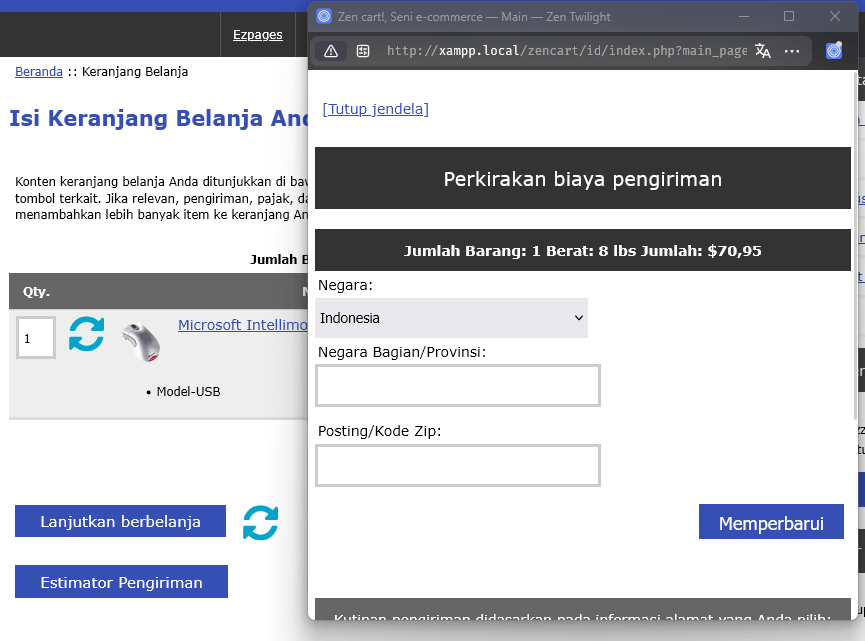Close the Zen Twilight popup window
The width and height of the screenshot is (865, 641).
[835, 17]
